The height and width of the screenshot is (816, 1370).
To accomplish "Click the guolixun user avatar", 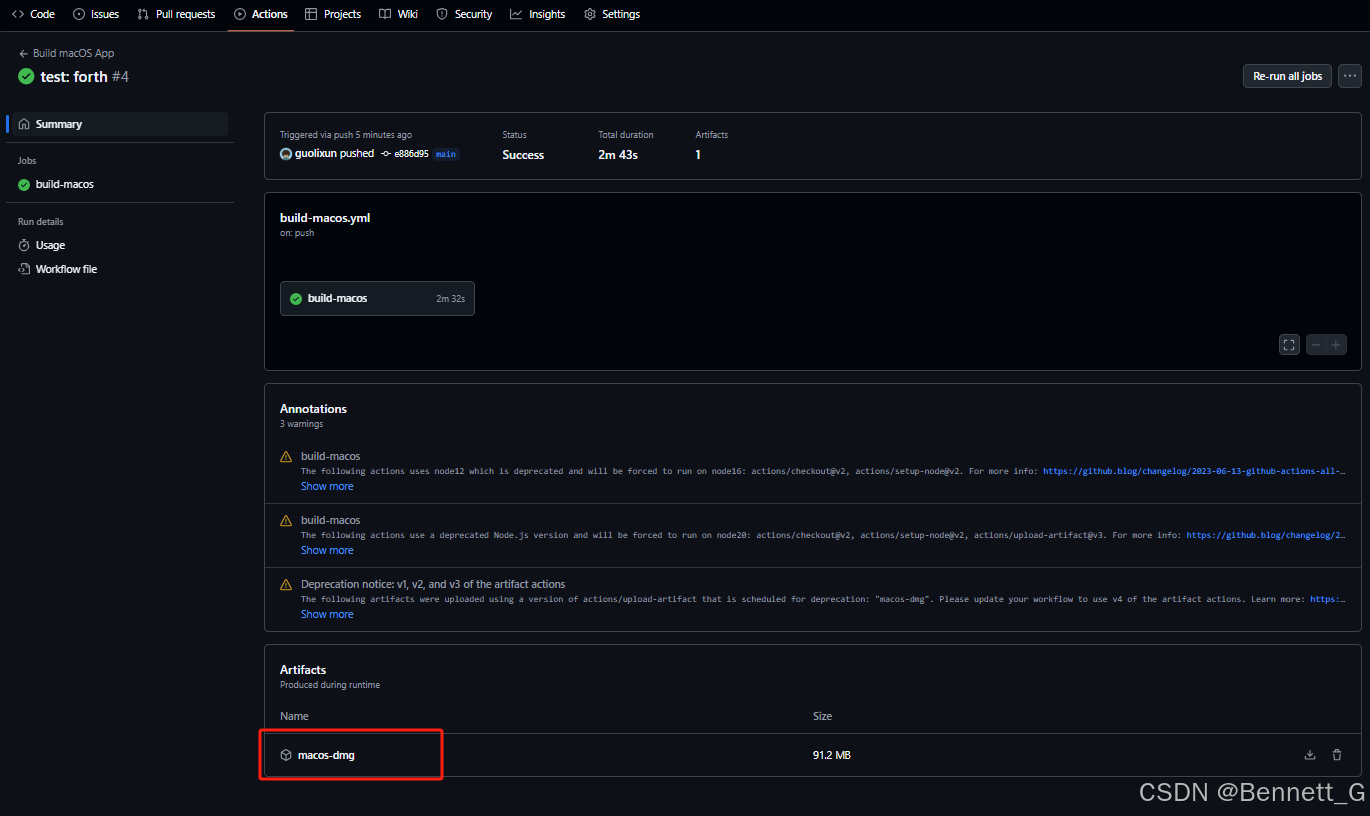I will pyautogui.click(x=286, y=154).
